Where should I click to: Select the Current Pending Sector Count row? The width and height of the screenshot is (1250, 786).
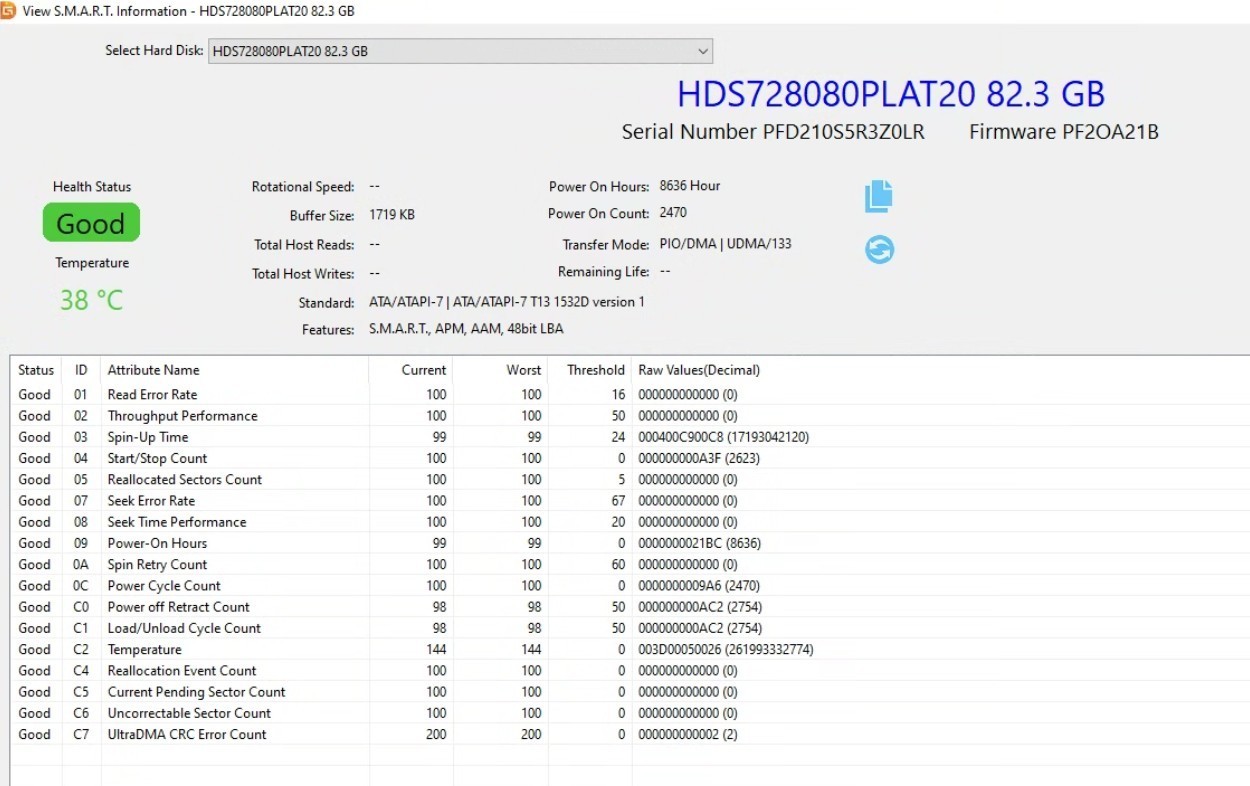(x=630, y=692)
